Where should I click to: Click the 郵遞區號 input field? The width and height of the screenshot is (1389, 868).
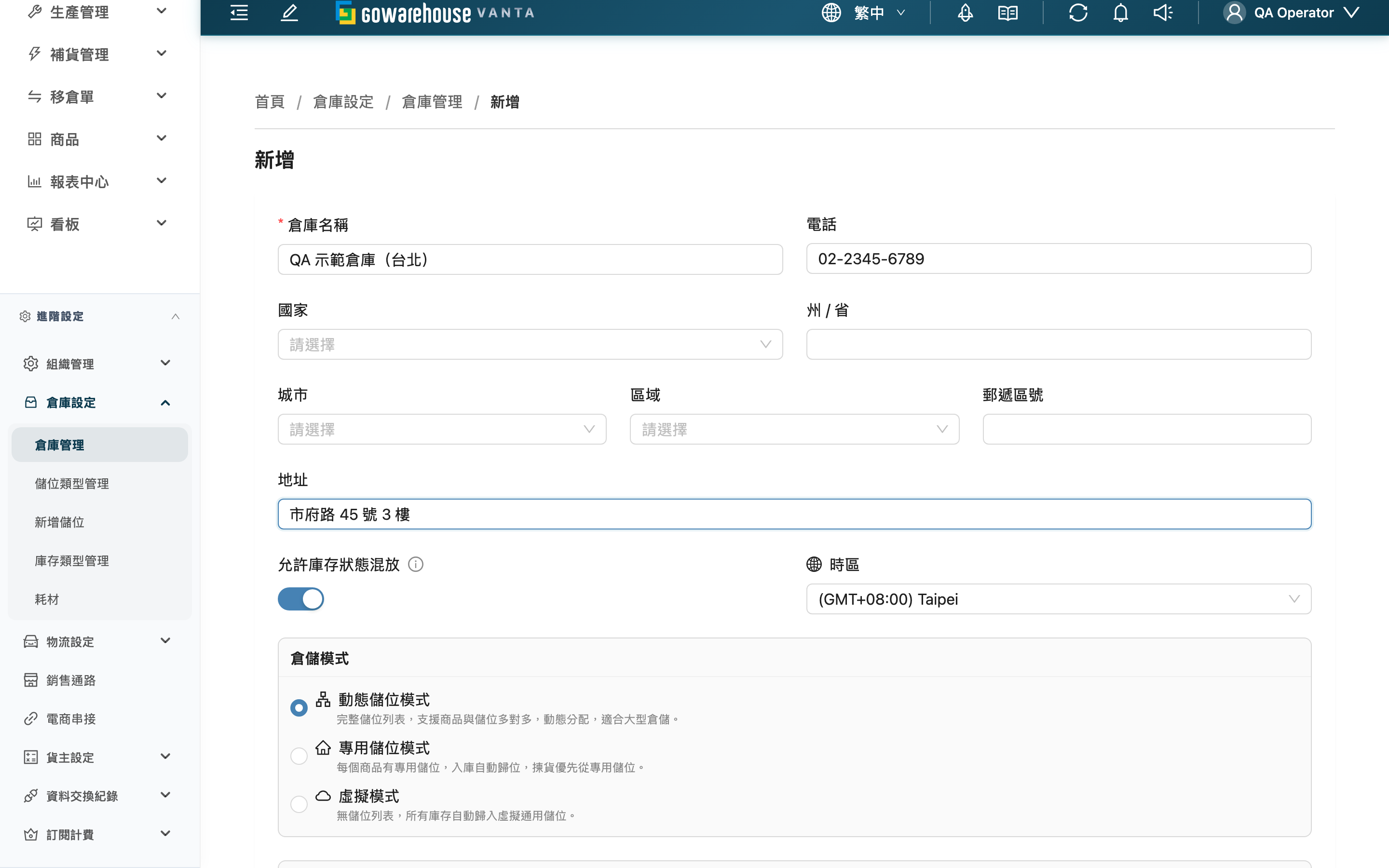pyautogui.click(x=1147, y=429)
